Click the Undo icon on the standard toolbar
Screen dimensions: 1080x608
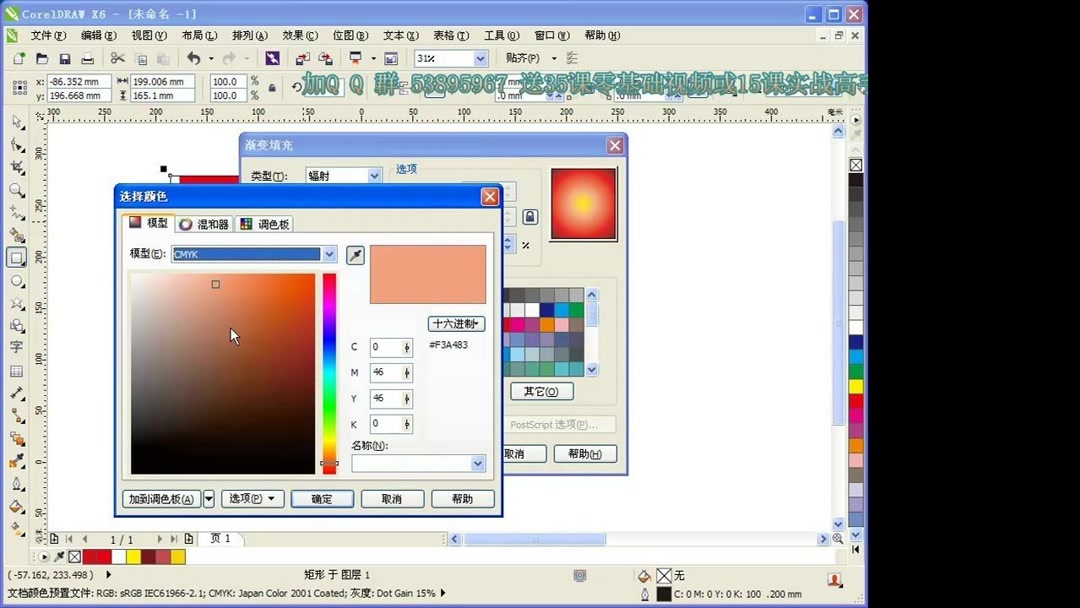(194, 59)
